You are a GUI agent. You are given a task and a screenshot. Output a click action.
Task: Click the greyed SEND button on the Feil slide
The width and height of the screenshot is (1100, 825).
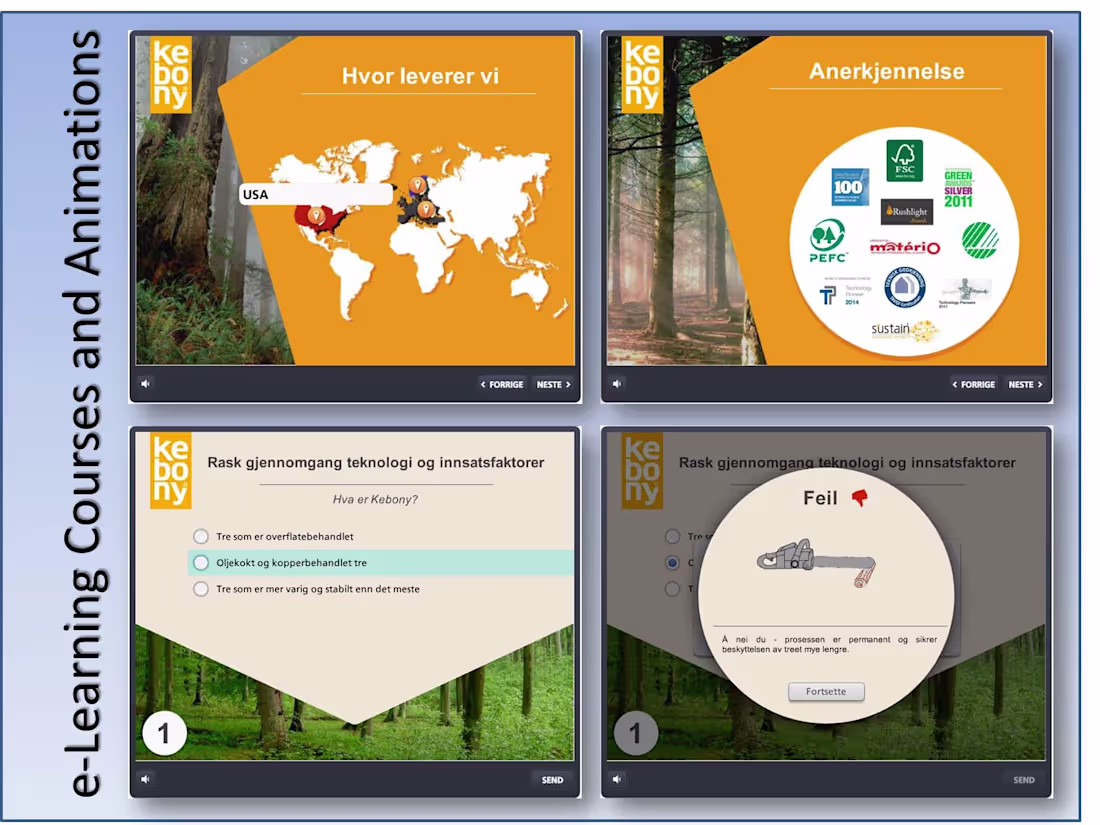coord(1024,779)
